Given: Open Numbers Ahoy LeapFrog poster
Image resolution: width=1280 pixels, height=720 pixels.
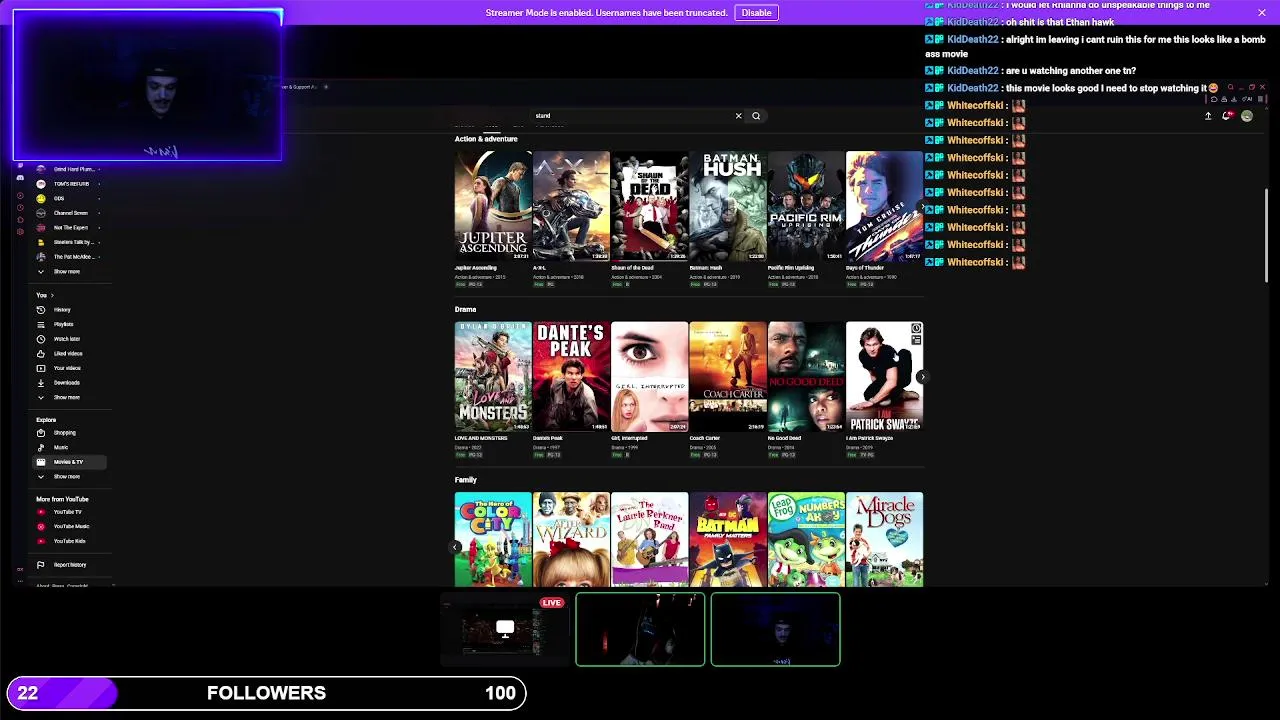Looking at the screenshot, I should 806,539.
